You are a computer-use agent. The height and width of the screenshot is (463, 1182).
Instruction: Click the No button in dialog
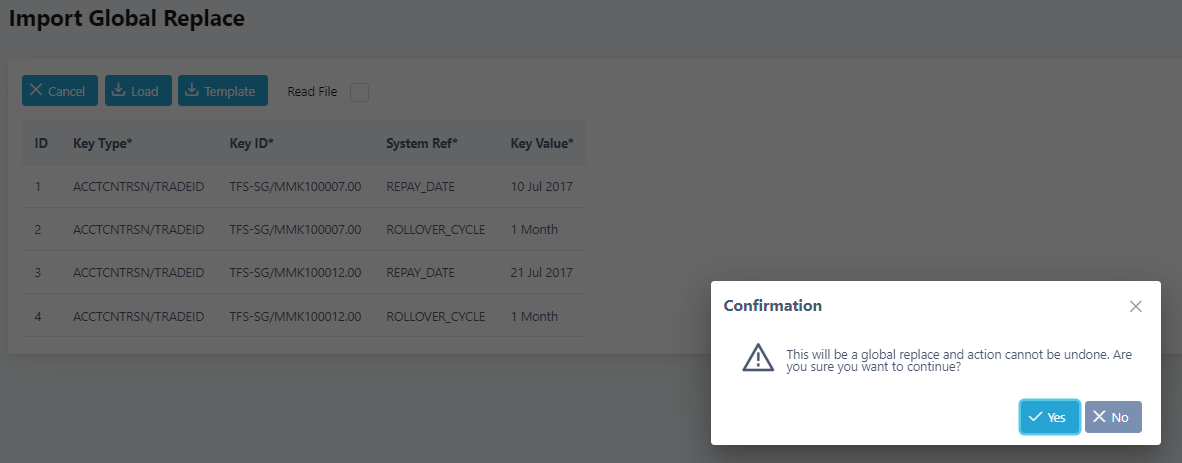pyautogui.click(x=1113, y=417)
